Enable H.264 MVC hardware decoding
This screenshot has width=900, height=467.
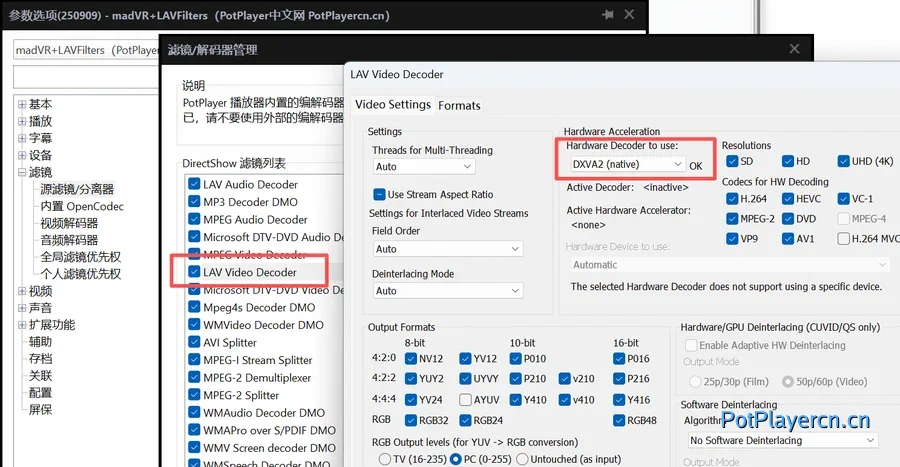click(x=843, y=239)
